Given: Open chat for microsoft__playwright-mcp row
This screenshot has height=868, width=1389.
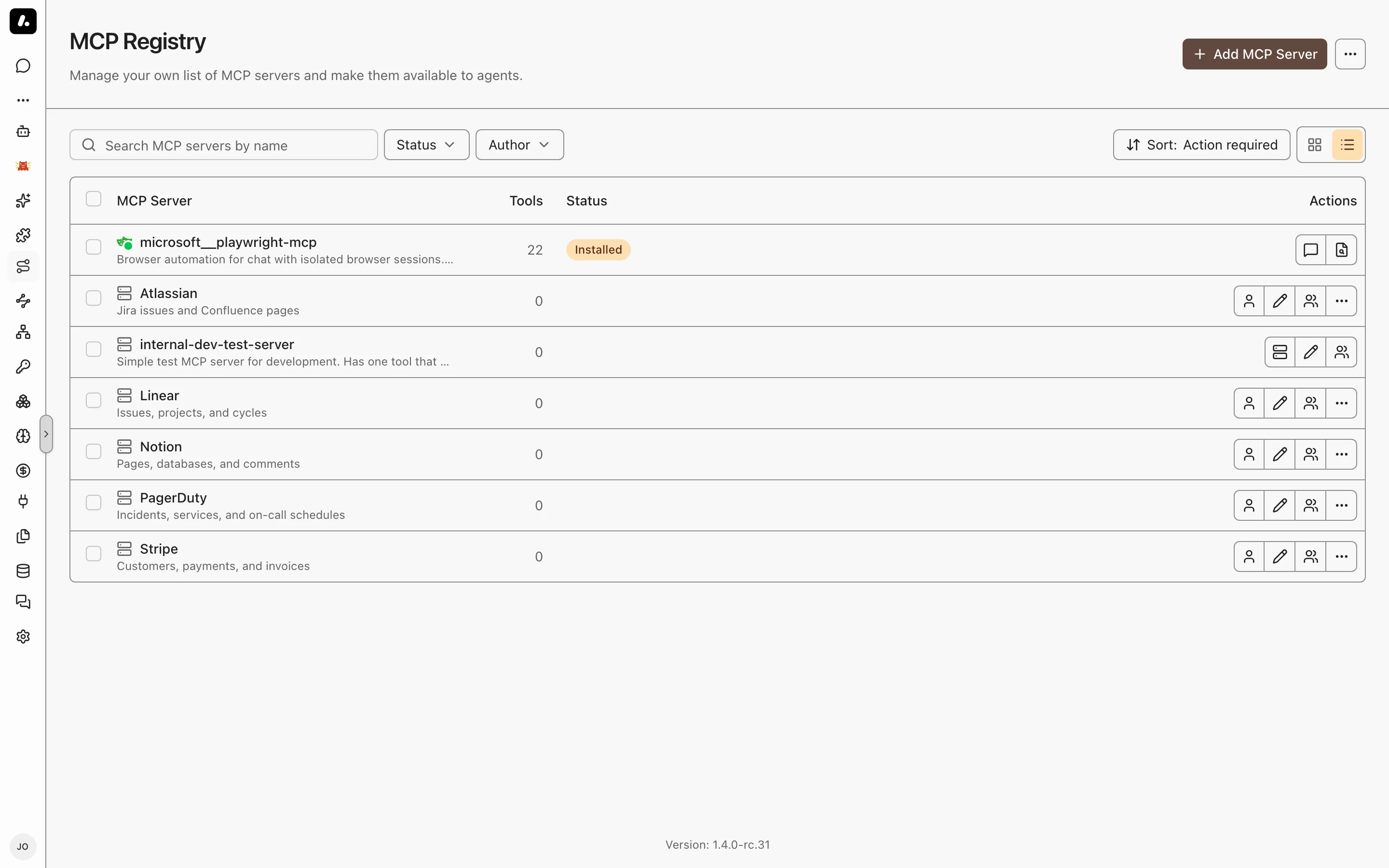Looking at the screenshot, I should click(x=1311, y=250).
